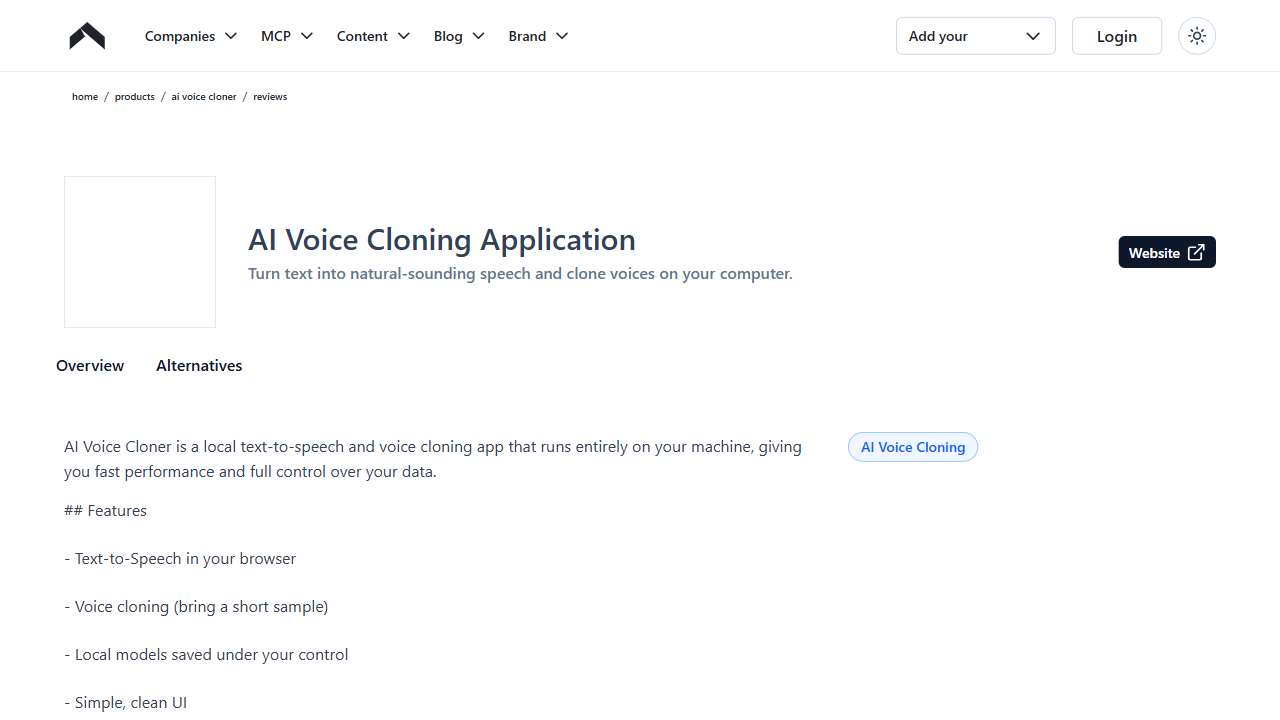Navigate to home via the breadcrumb
The width and height of the screenshot is (1280, 720).
85,96
